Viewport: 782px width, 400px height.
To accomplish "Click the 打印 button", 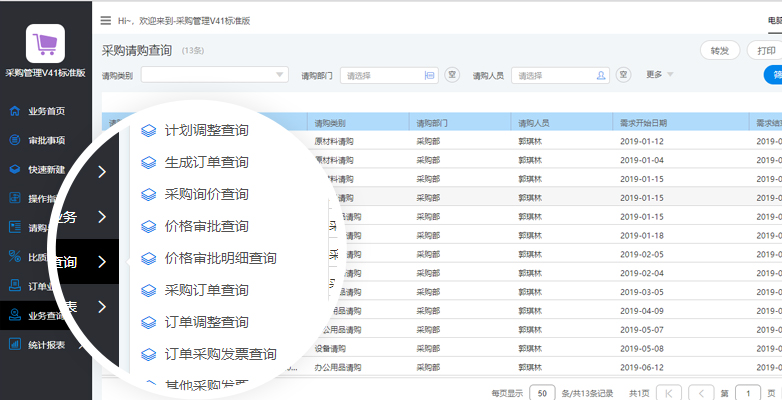I will click(x=765, y=50).
